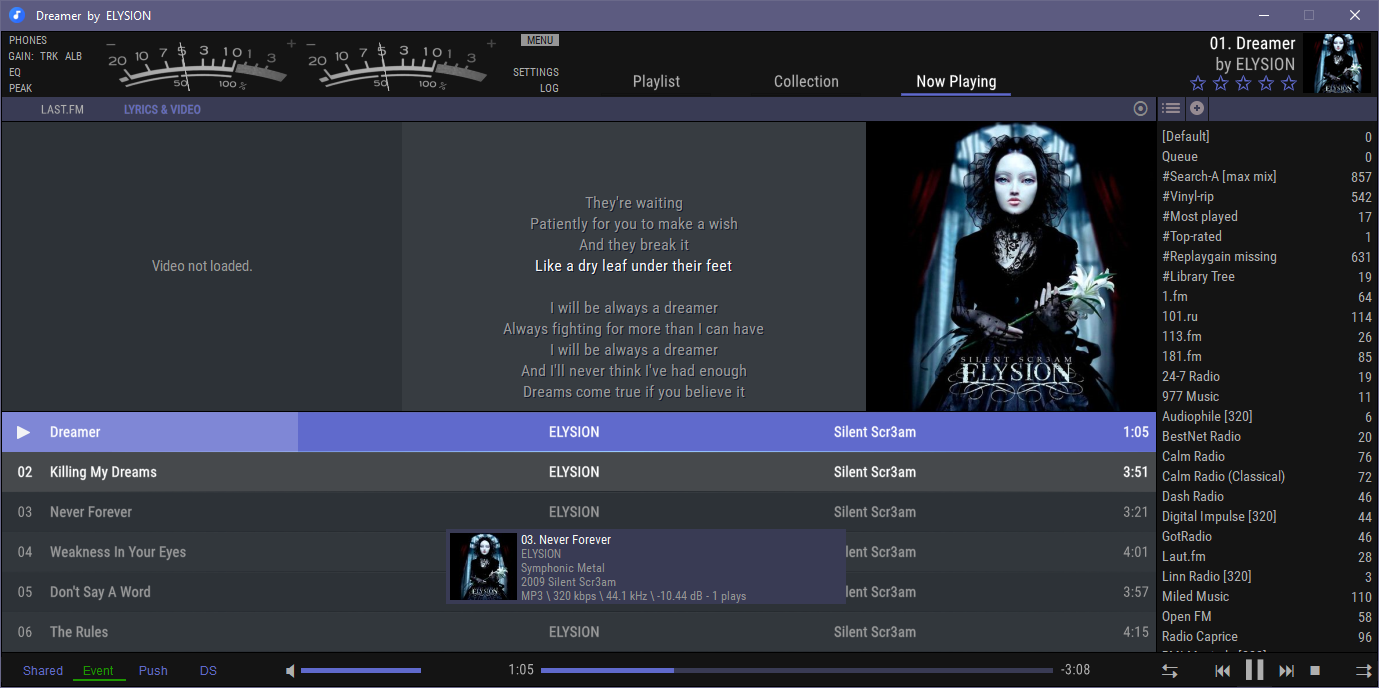This screenshot has height=688, width=1379.
Task: Click the repeat/loop arrows icon
Action: (x=1169, y=671)
